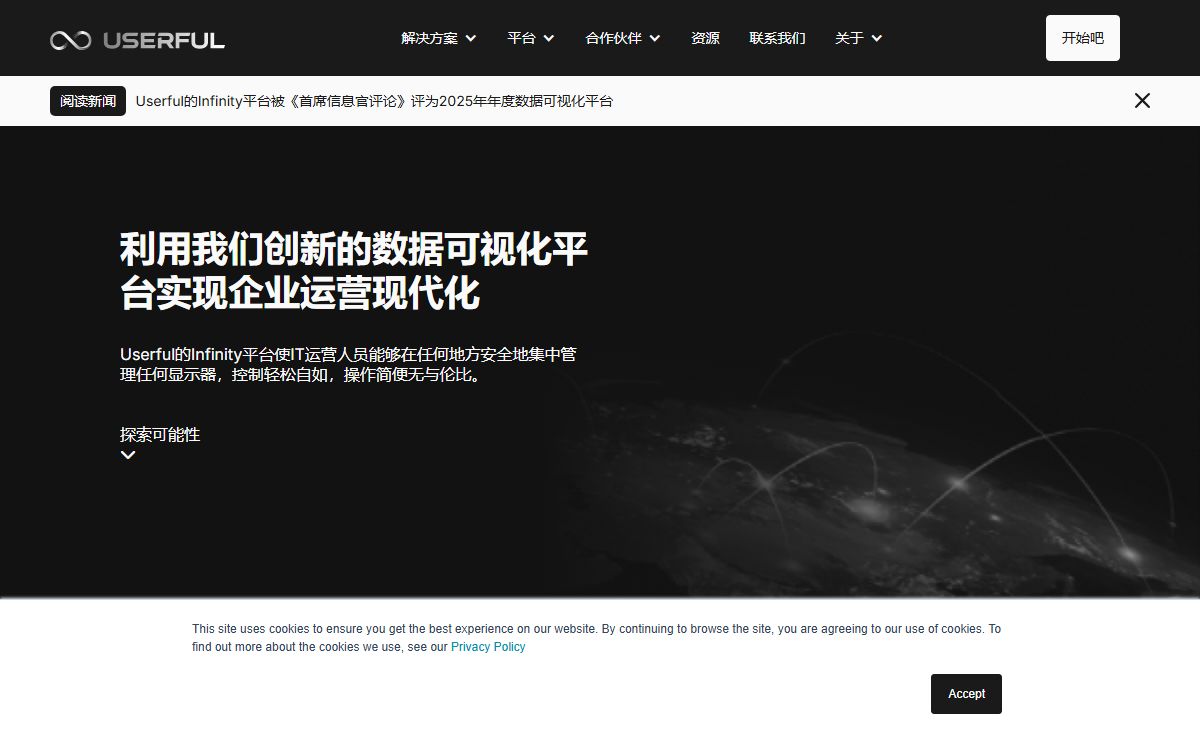The width and height of the screenshot is (1200, 740).
Task: Click the 阅读新闻 badge
Action: [x=88, y=101]
